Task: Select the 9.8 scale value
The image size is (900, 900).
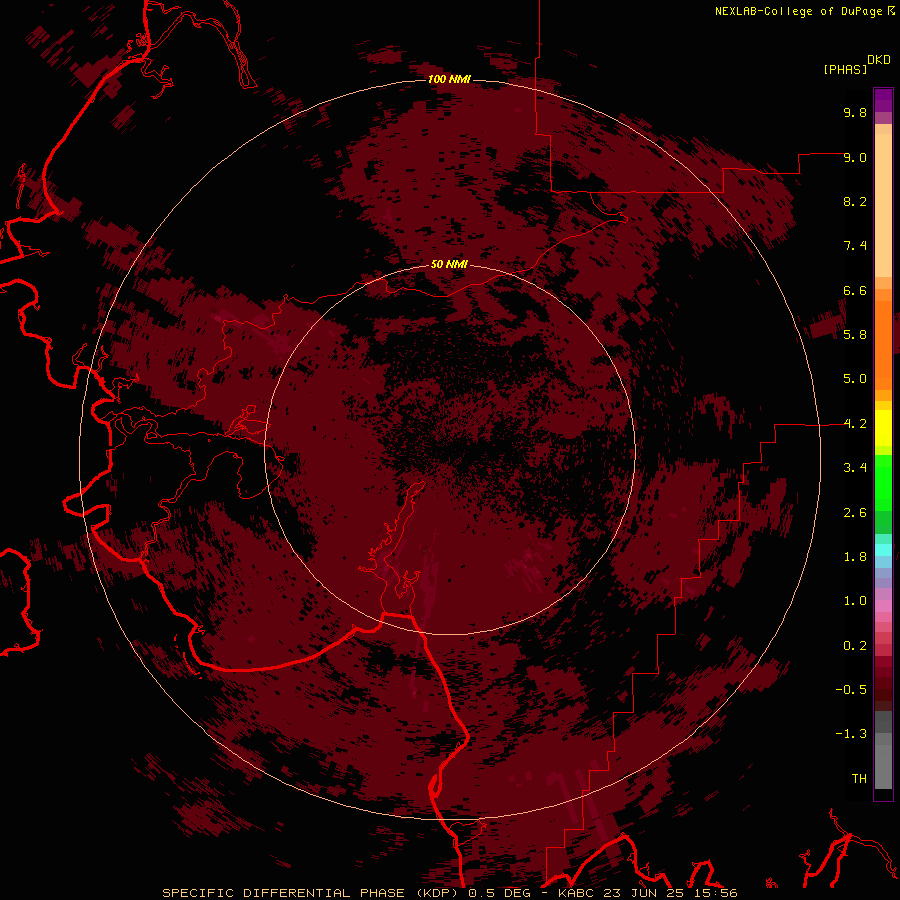Action: (855, 112)
